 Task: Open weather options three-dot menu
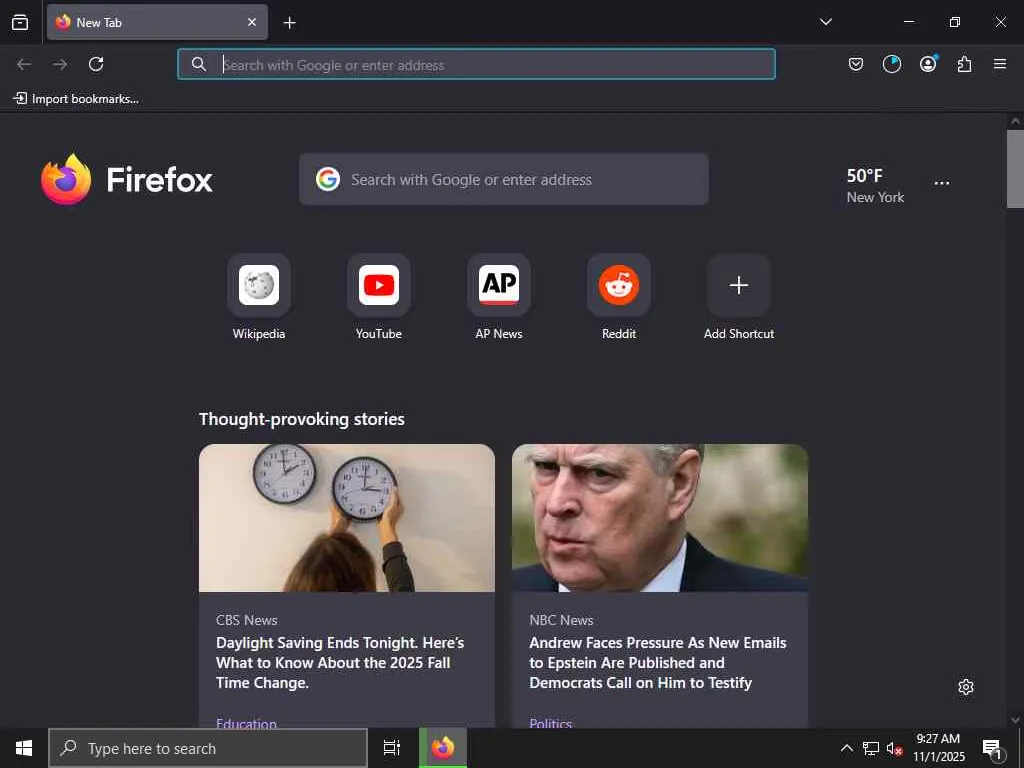[942, 184]
